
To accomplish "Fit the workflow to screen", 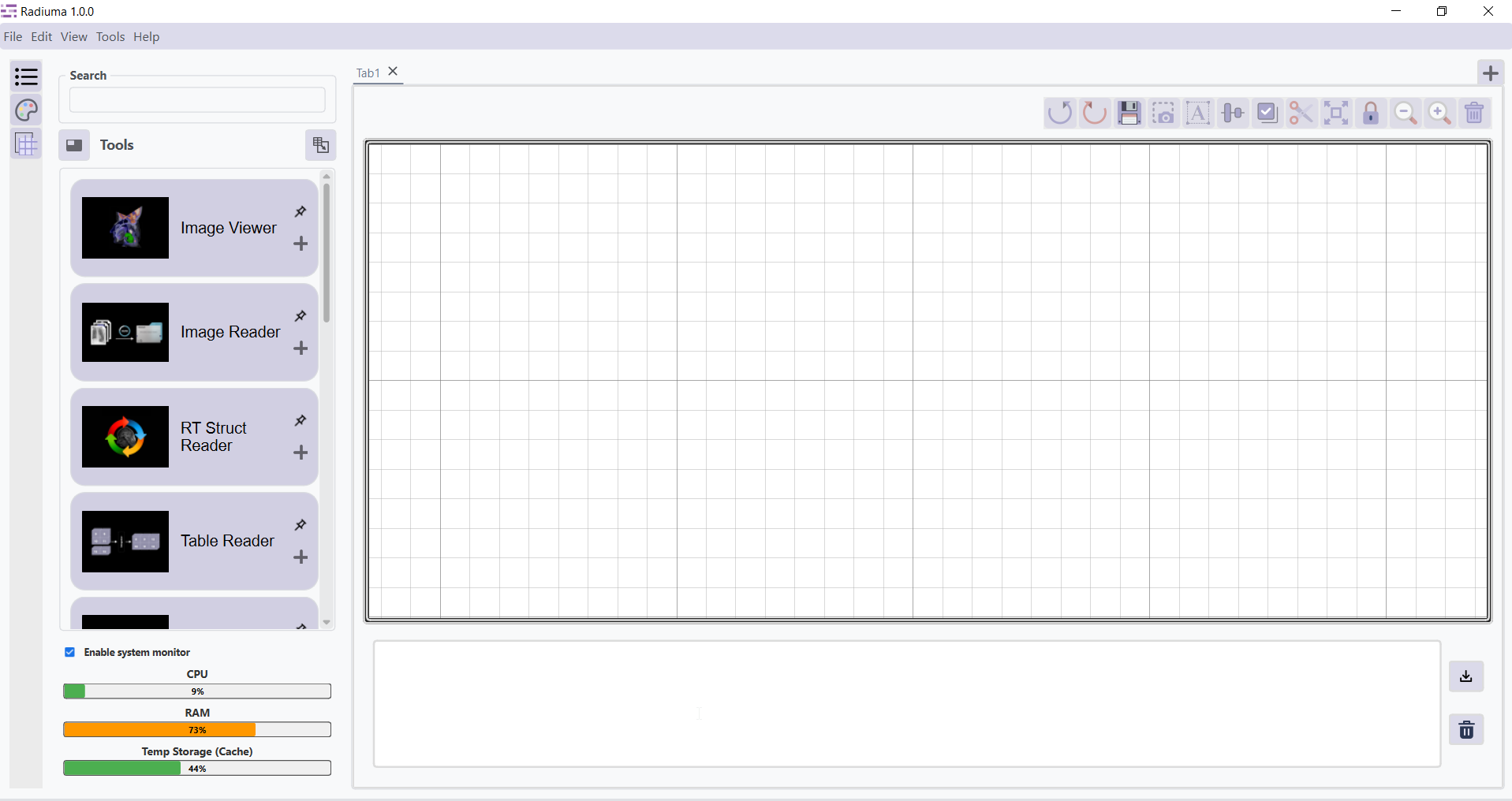I will [1336, 113].
